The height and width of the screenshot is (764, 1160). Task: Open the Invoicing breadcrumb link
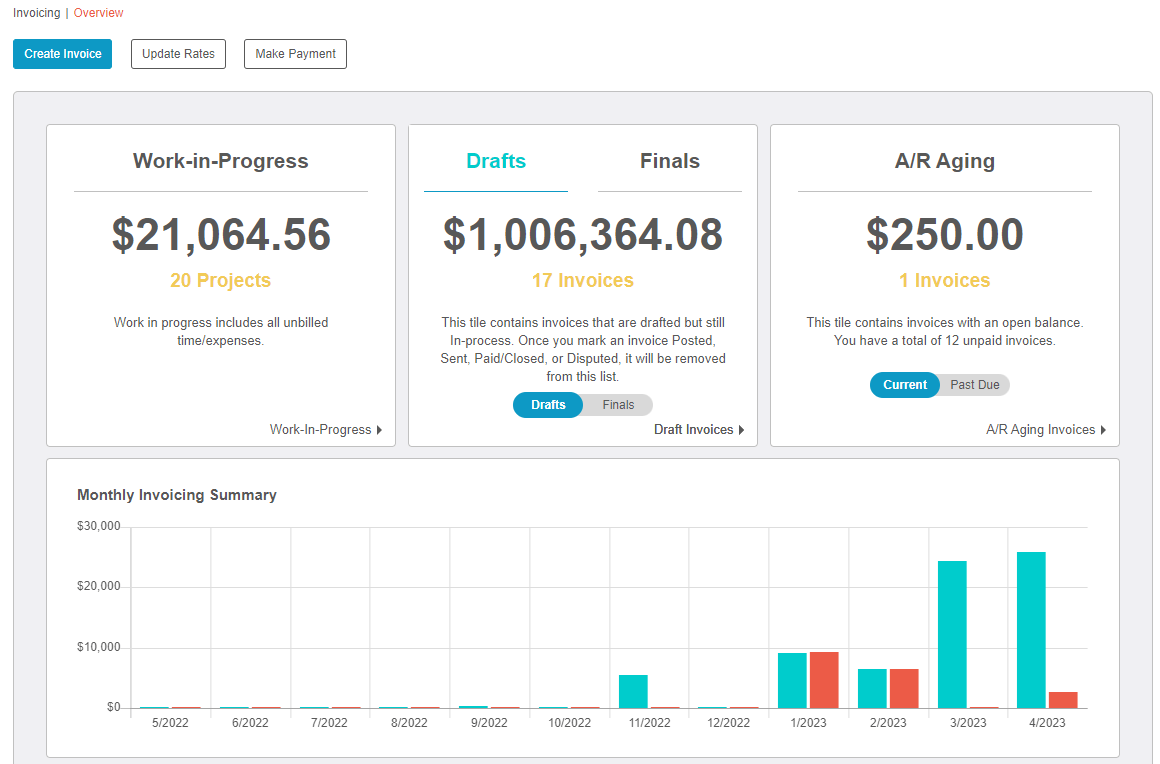(x=36, y=12)
